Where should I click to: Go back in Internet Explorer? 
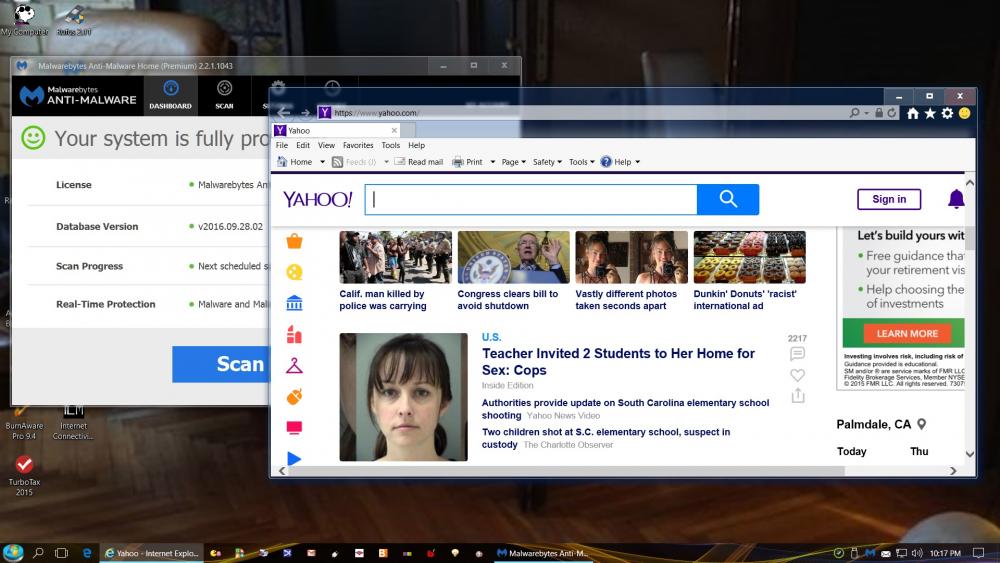point(284,113)
